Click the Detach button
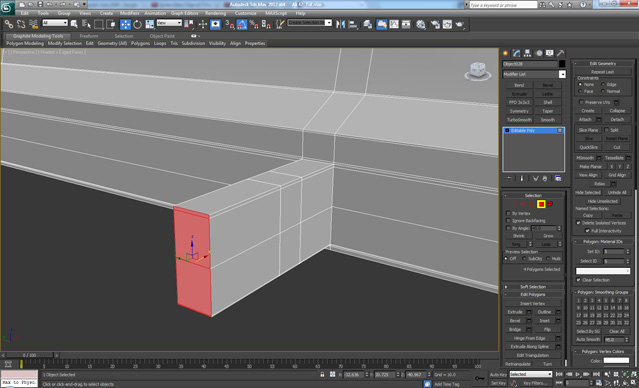 pyautogui.click(x=617, y=119)
